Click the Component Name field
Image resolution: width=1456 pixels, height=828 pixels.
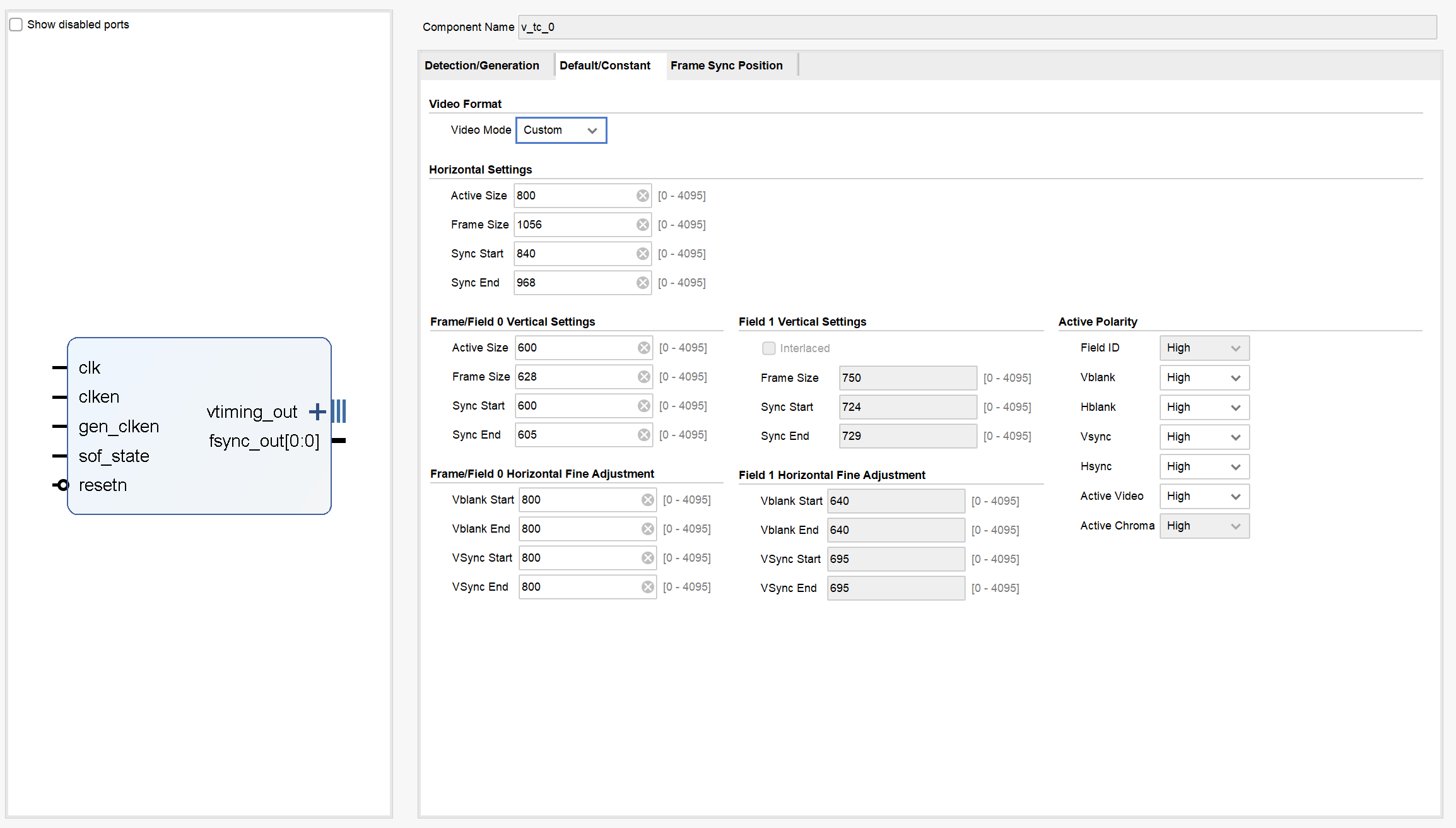[977, 27]
